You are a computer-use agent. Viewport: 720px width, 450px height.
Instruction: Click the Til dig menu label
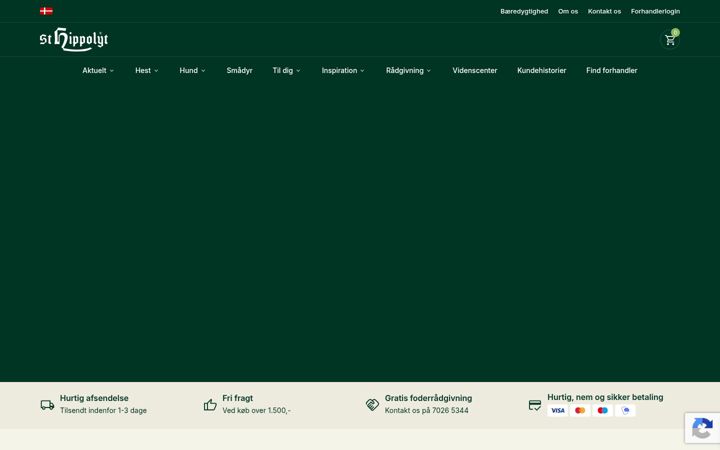coord(283,70)
